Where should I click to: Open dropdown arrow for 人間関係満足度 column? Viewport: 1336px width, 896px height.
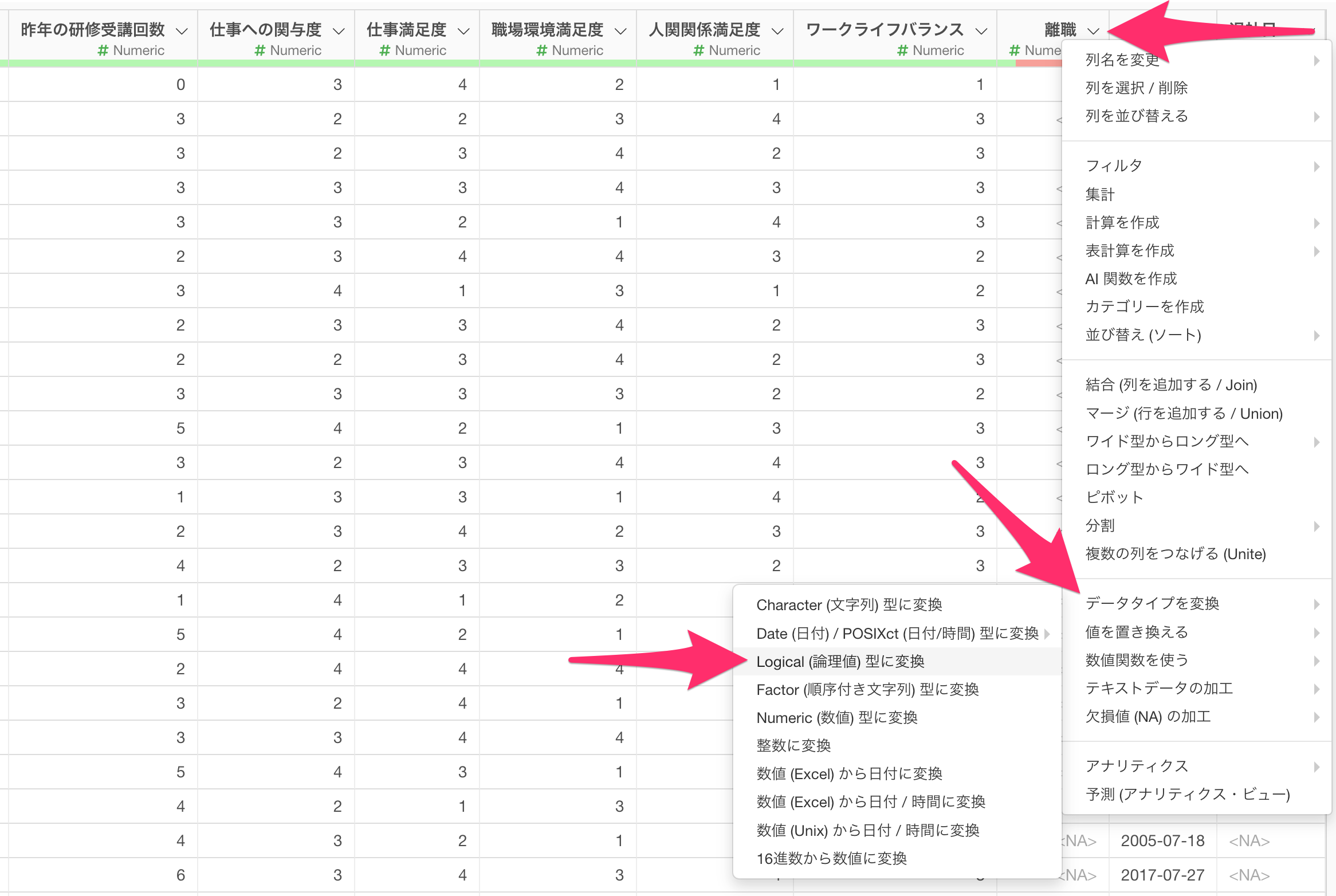(x=777, y=31)
